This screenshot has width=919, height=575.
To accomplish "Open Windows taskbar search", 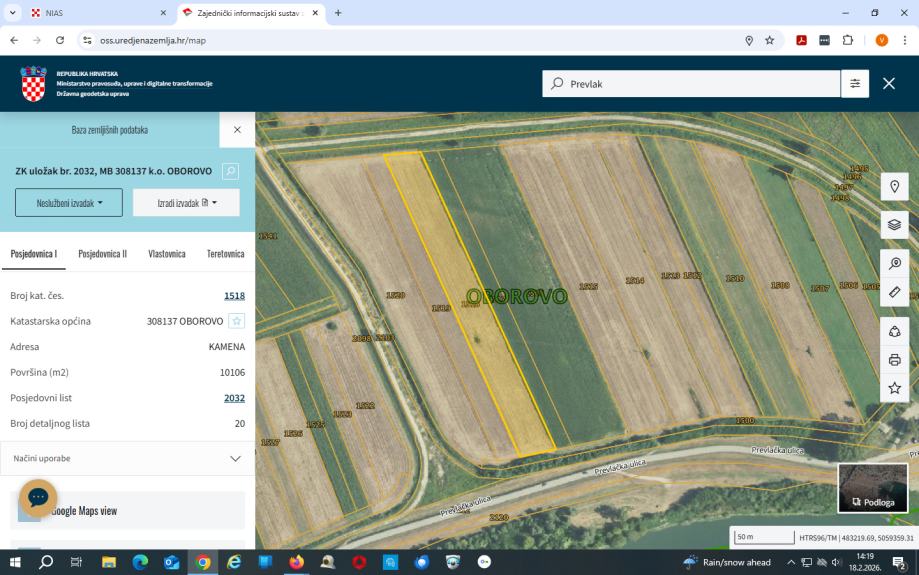I will (x=46, y=563).
